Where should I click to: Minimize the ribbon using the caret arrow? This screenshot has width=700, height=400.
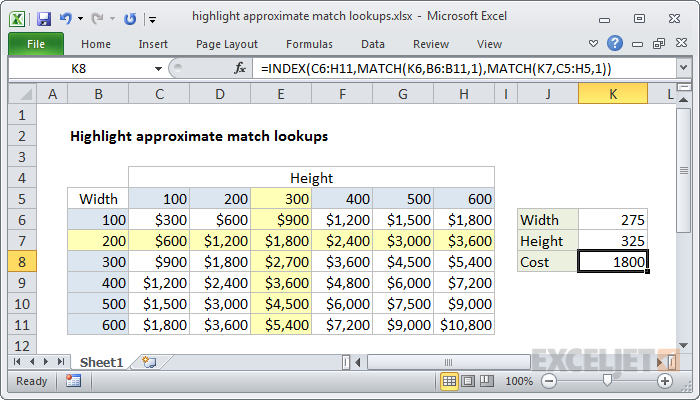[x=595, y=43]
